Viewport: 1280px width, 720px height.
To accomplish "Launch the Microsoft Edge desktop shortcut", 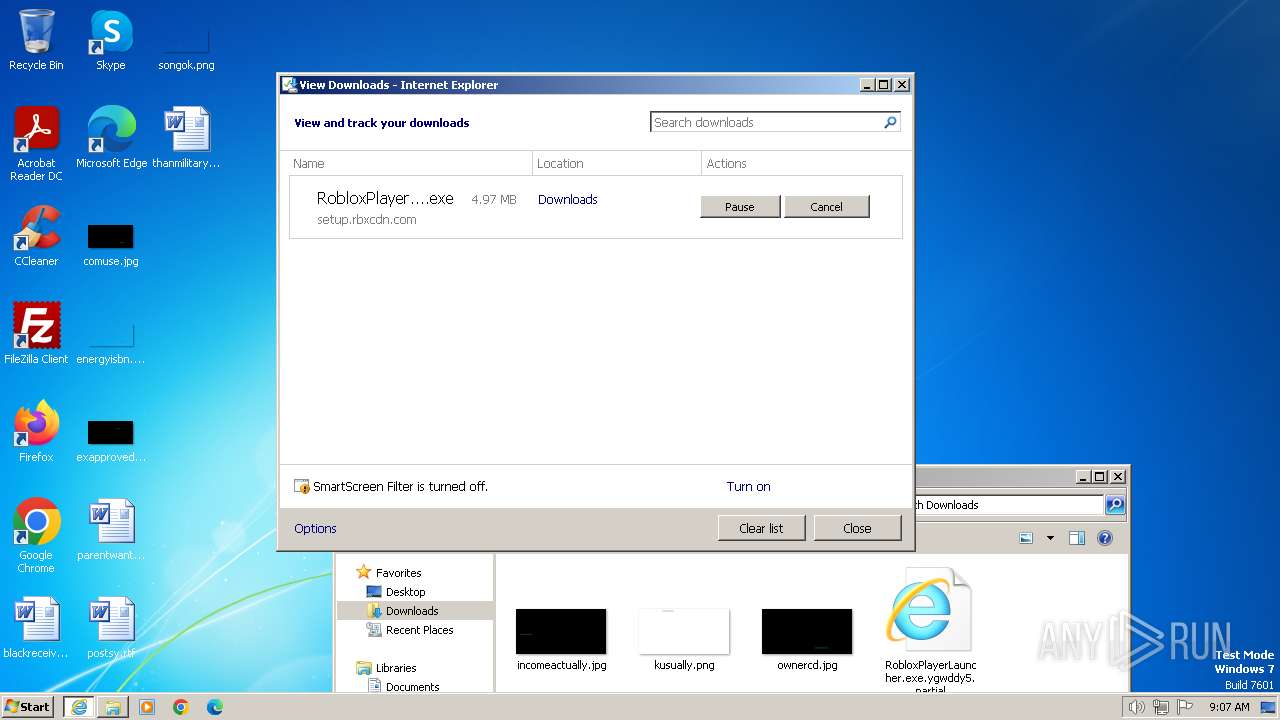I will pyautogui.click(x=111, y=137).
